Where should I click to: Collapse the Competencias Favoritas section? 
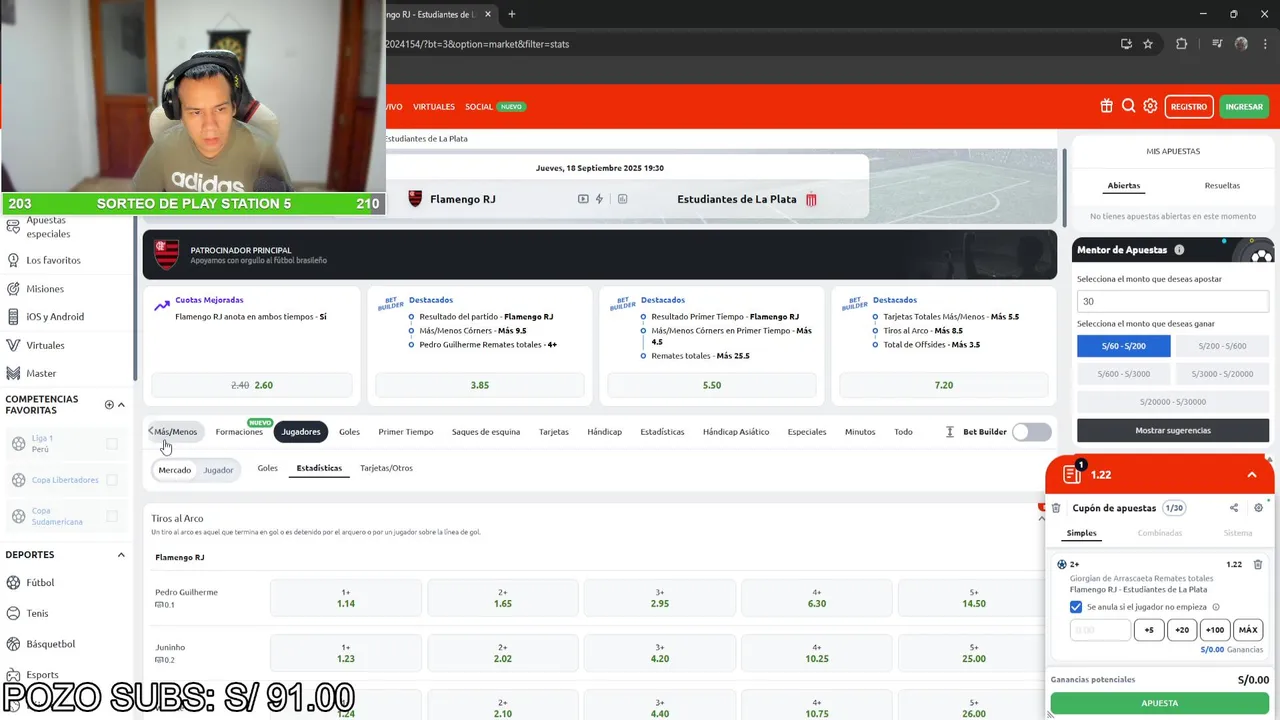(121, 405)
